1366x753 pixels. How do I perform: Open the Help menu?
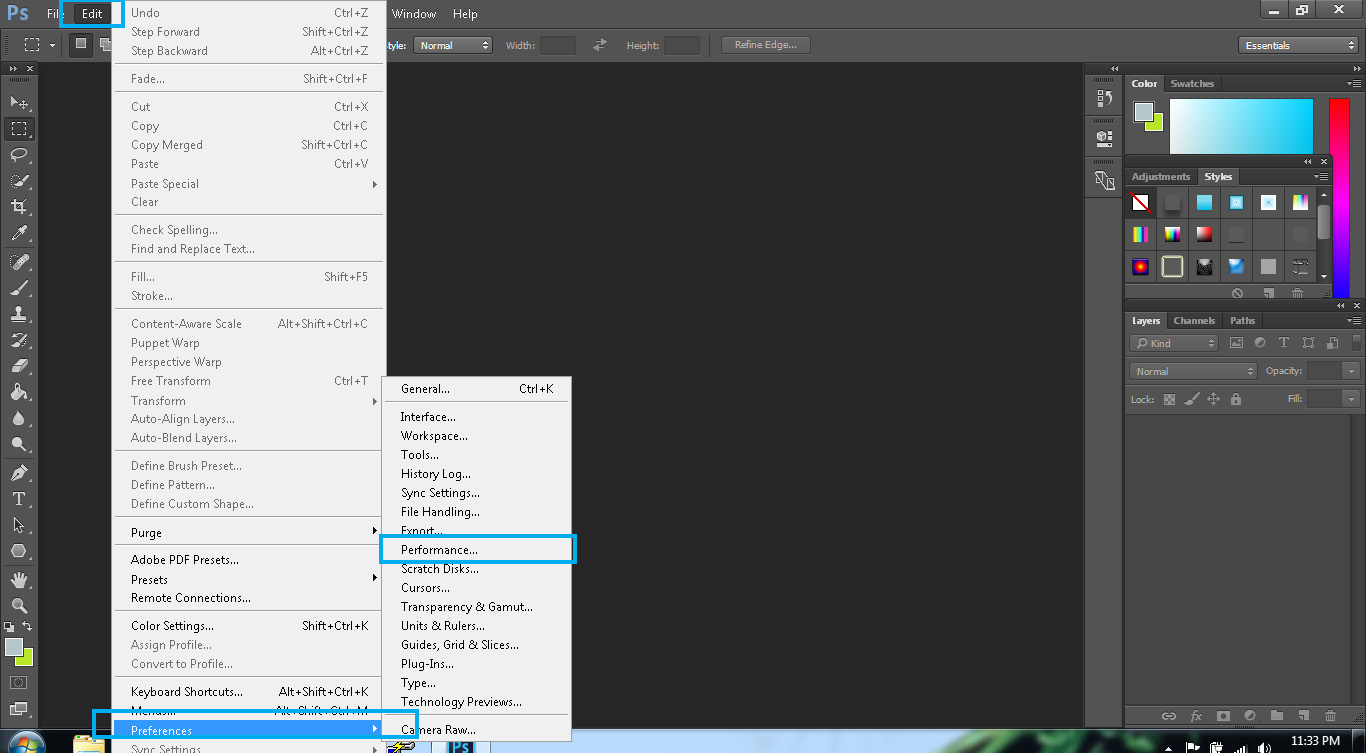tap(465, 14)
